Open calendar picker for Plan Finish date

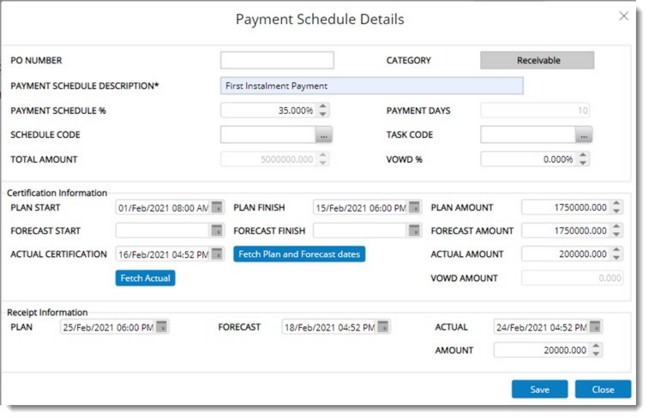click(414, 208)
